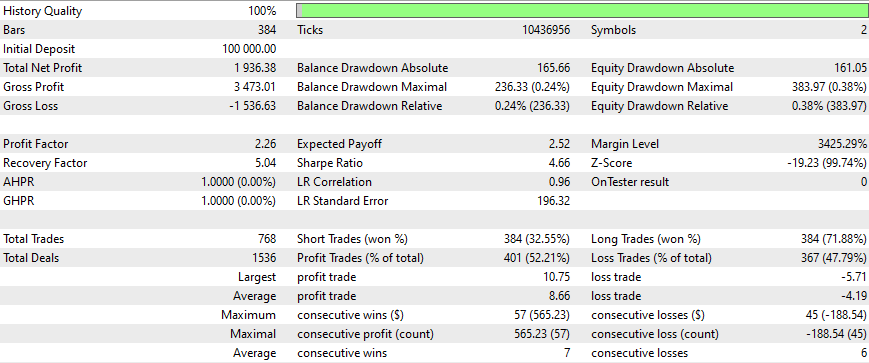The width and height of the screenshot is (869, 363).
Task: Select Balance Drawdown Absolute value 165.66
Action: coord(553,68)
